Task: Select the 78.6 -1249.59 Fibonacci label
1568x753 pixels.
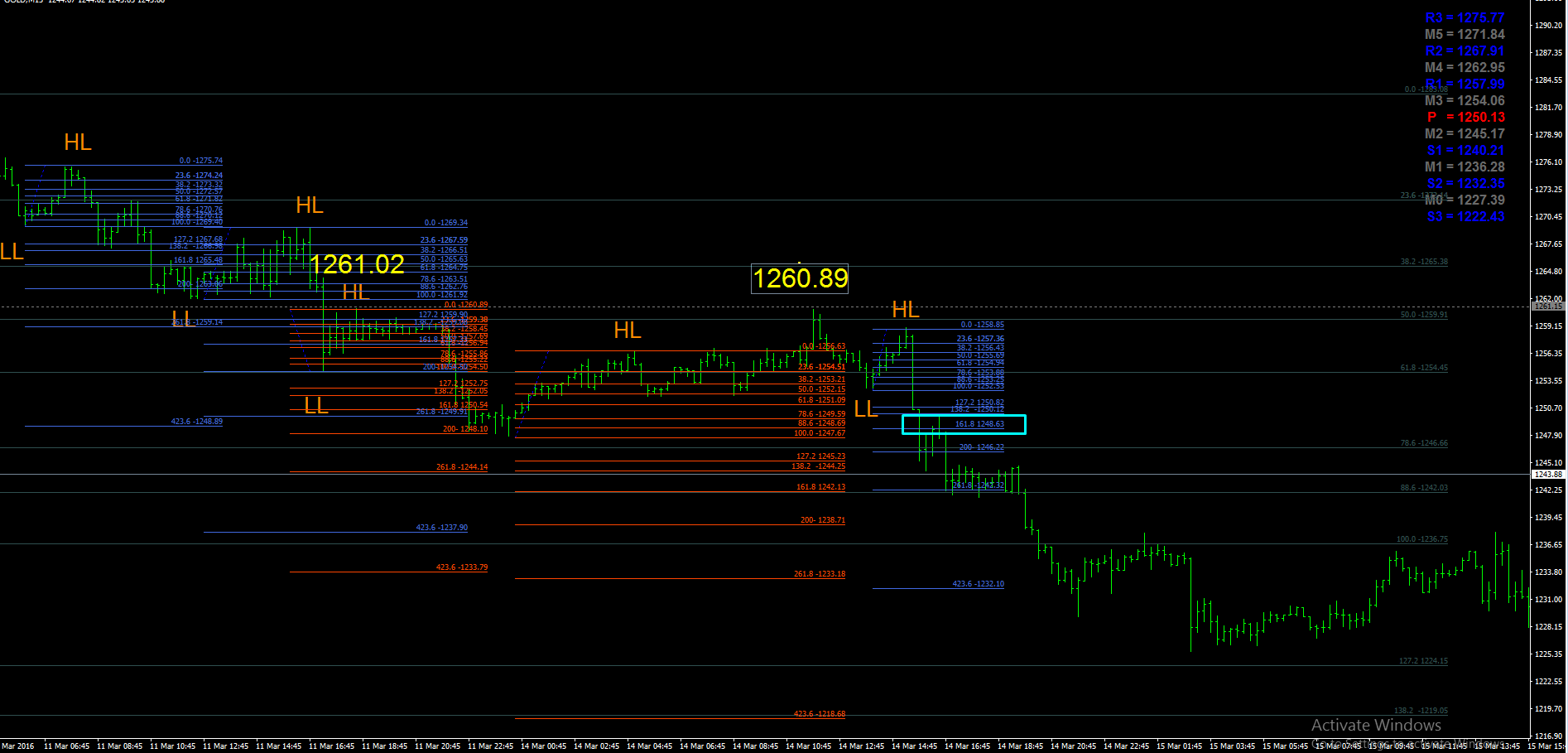Action: click(822, 414)
